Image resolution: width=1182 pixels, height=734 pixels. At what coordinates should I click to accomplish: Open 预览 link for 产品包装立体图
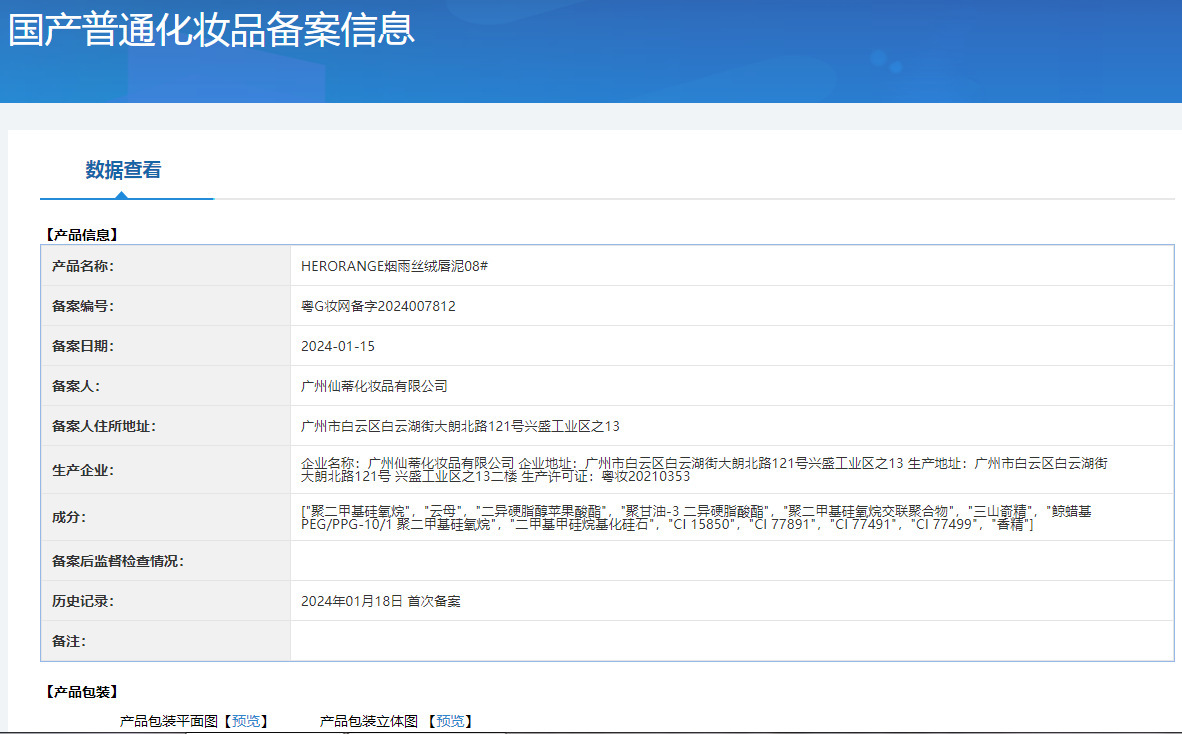point(450,721)
